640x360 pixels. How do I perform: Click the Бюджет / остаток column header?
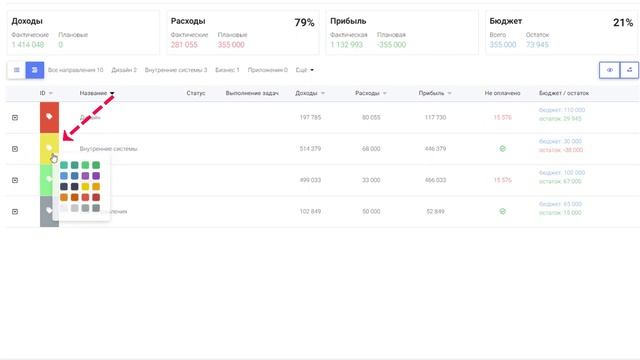pyautogui.click(x=564, y=93)
